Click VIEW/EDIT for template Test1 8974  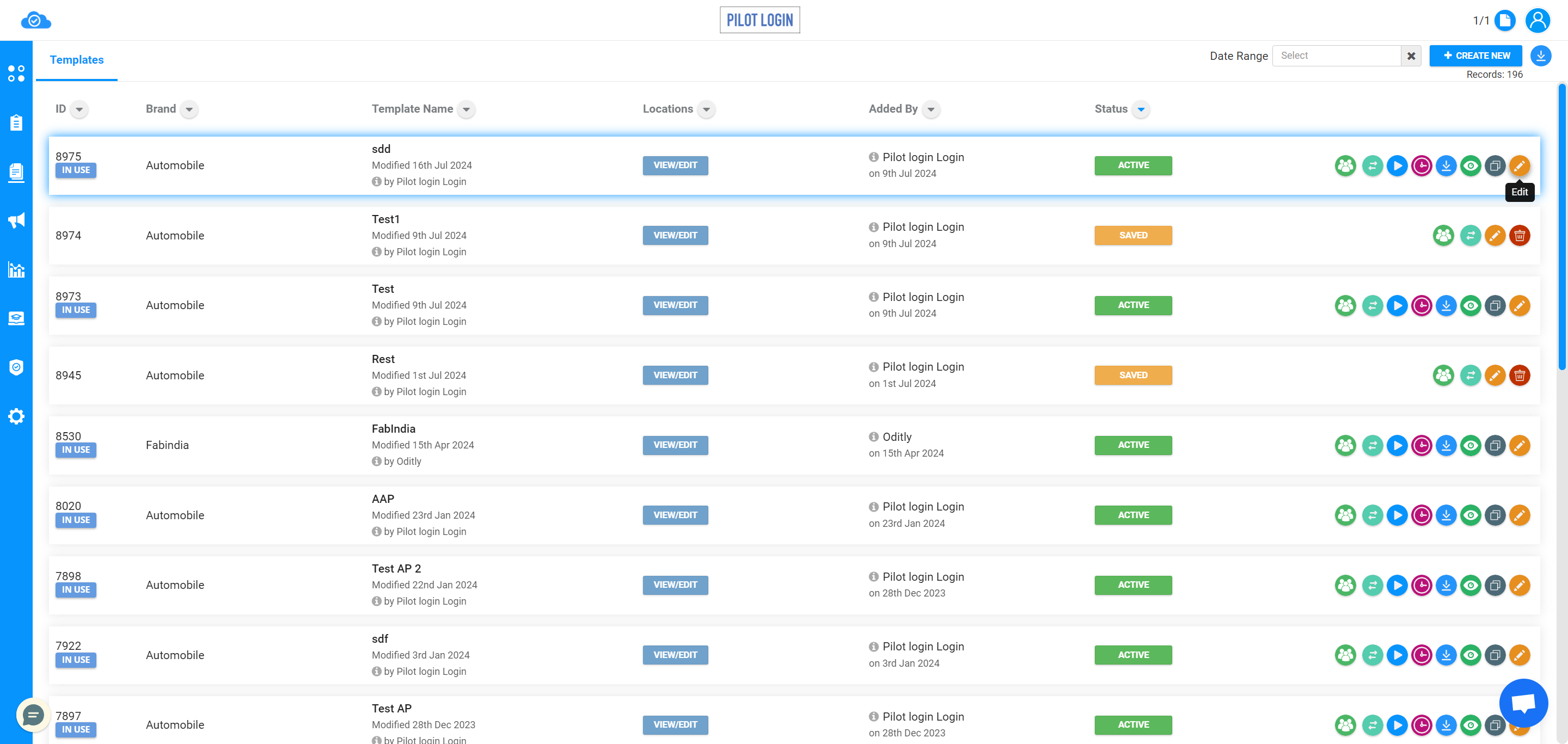(x=675, y=235)
